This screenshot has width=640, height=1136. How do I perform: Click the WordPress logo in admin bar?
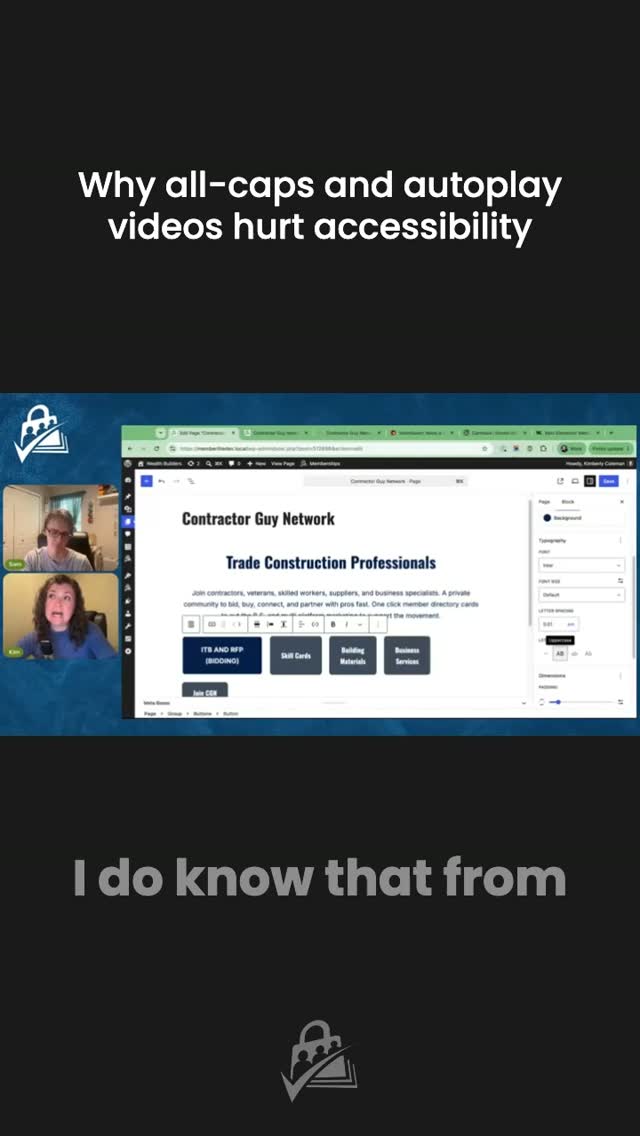pos(128,463)
